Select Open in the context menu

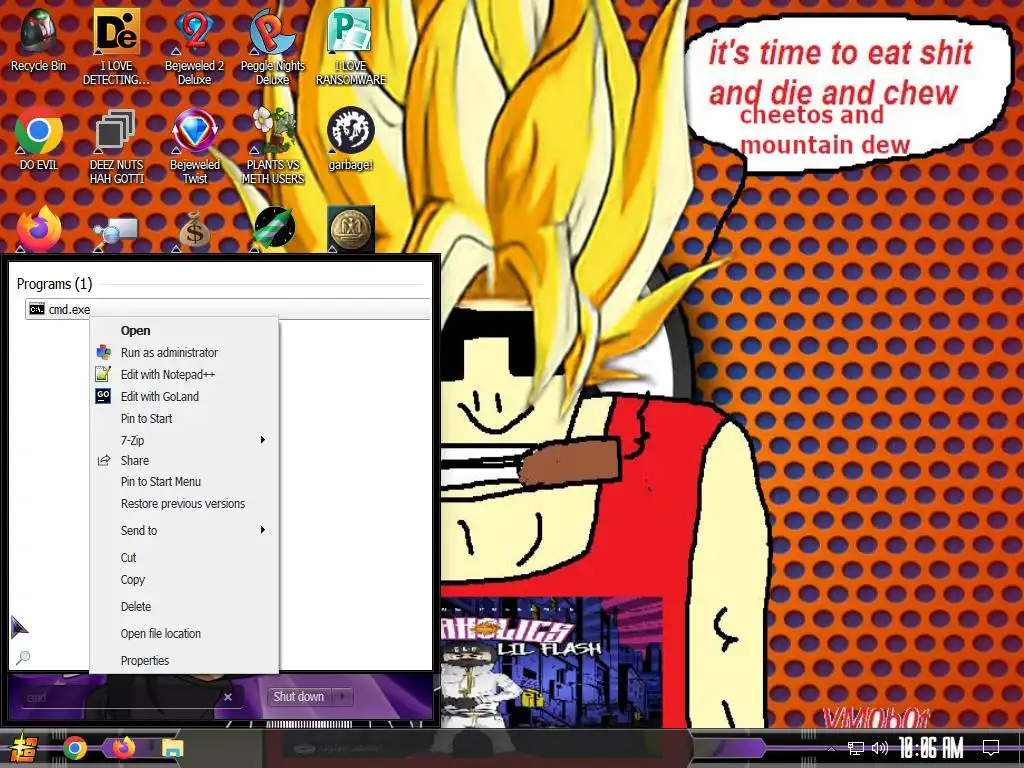tap(184, 330)
